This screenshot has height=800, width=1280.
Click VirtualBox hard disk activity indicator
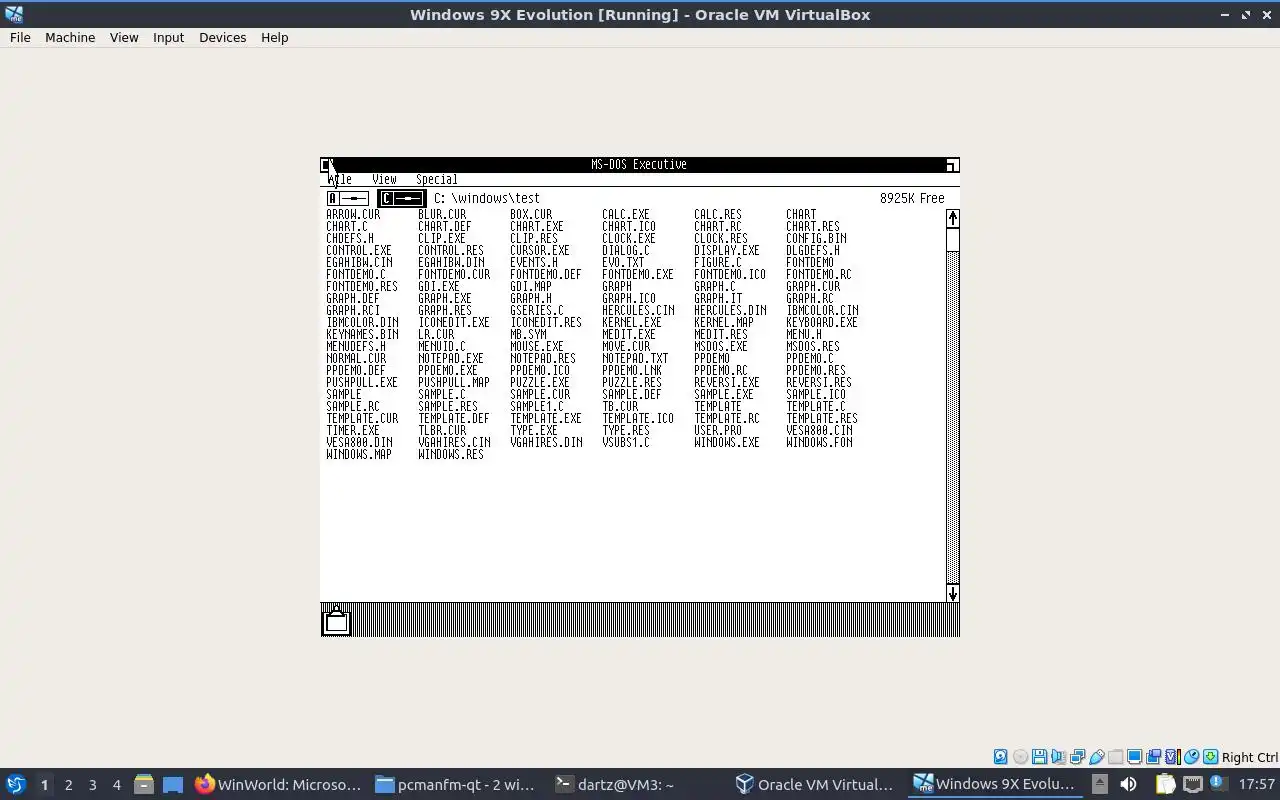coord(1000,757)
